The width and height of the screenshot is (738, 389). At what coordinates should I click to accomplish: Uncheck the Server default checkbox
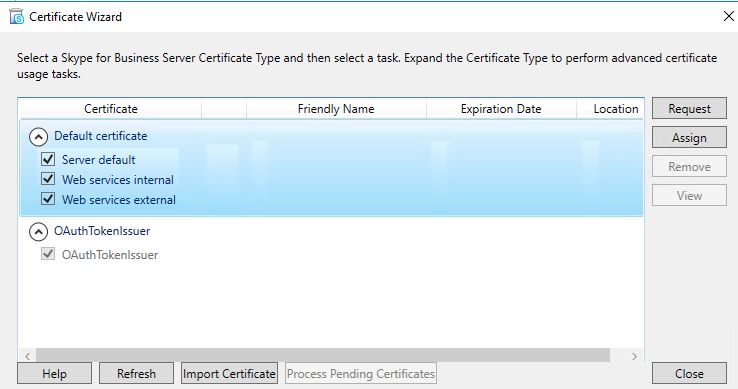click(x=48, y=159)
